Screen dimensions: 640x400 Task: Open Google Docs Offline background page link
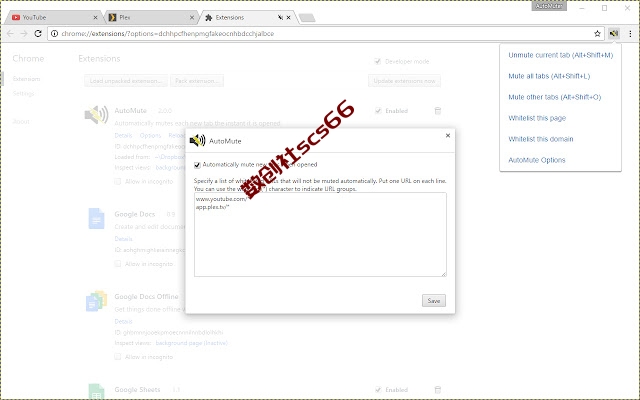[191, 343]
